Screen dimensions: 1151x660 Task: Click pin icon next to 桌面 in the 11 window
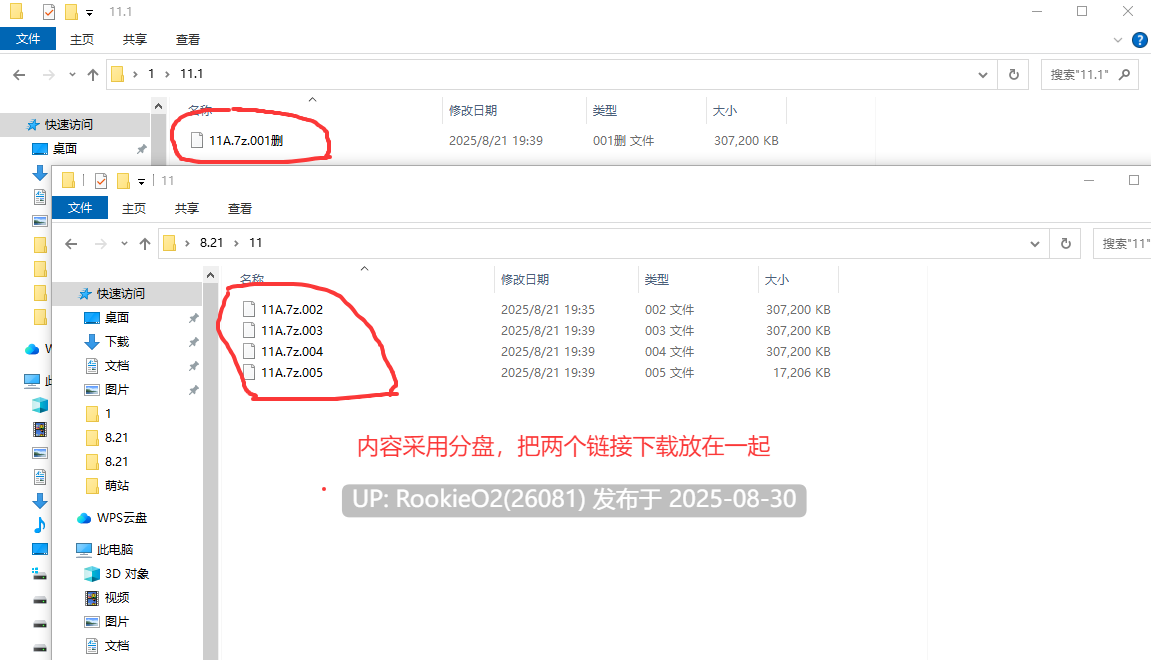point(193,318)
